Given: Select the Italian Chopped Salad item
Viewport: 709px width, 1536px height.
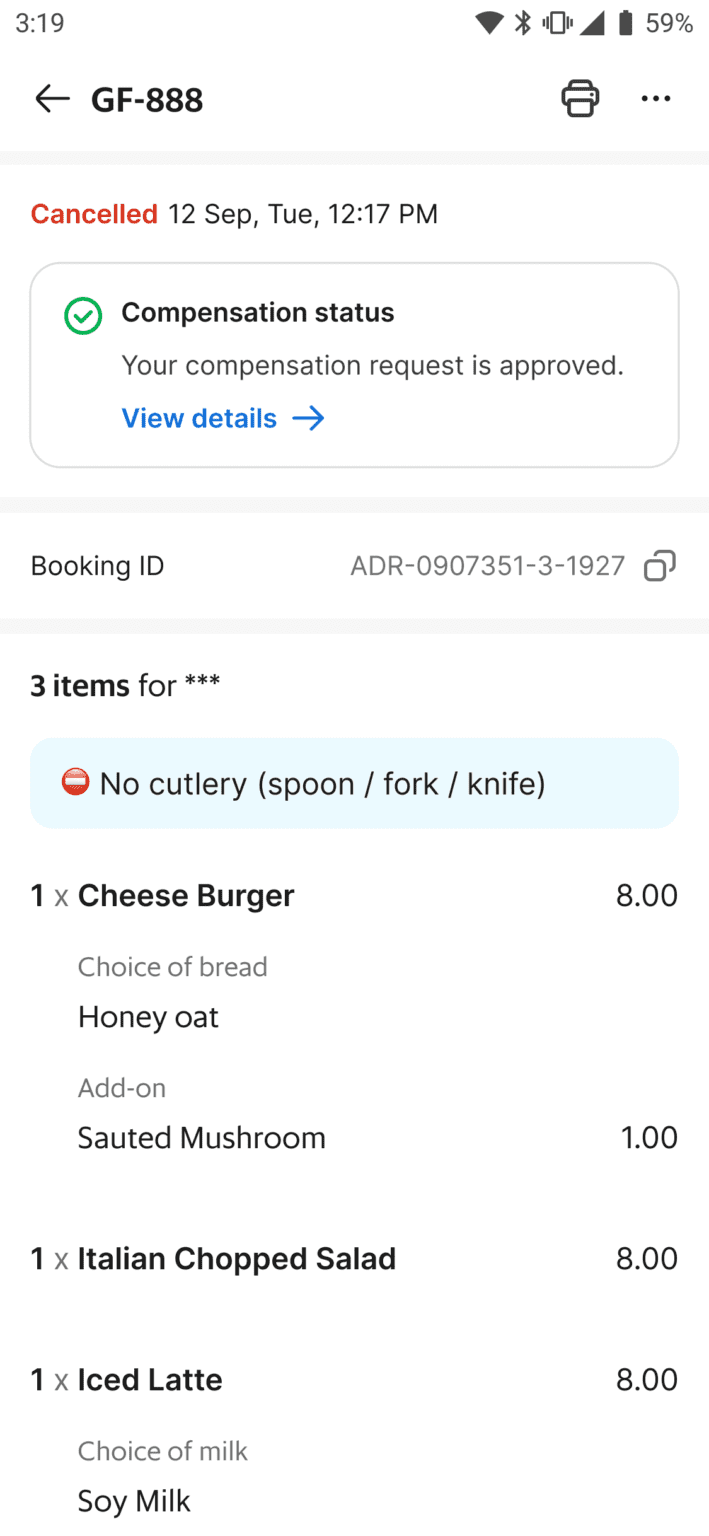Looking at the screenshot, I should [x=237, y=1258].
